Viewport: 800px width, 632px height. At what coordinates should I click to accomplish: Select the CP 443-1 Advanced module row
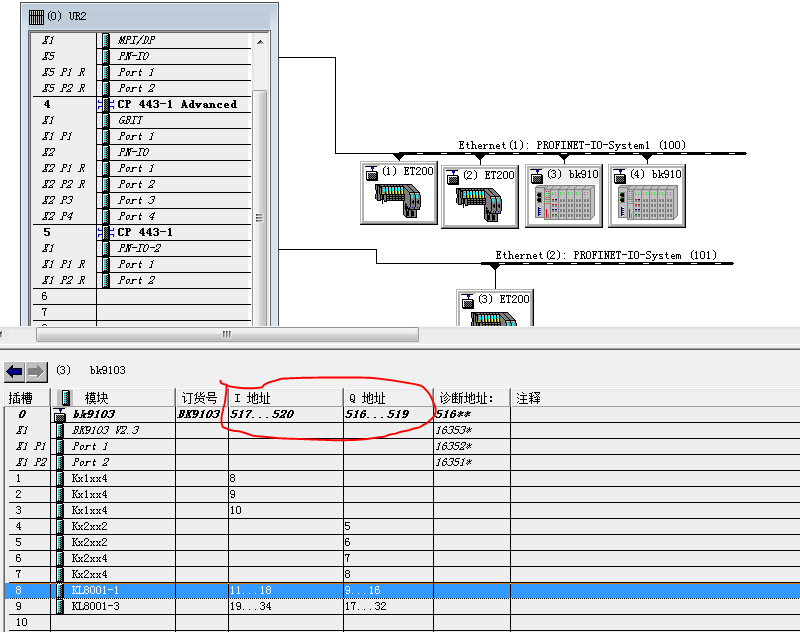[176, 104]
